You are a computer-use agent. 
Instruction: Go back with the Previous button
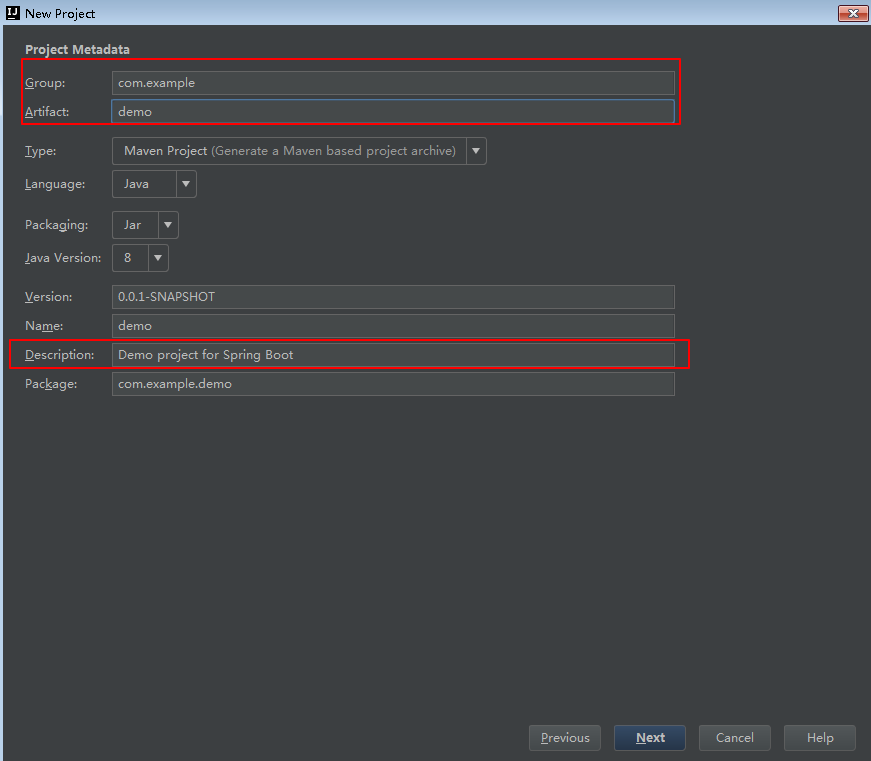(565, 738)
